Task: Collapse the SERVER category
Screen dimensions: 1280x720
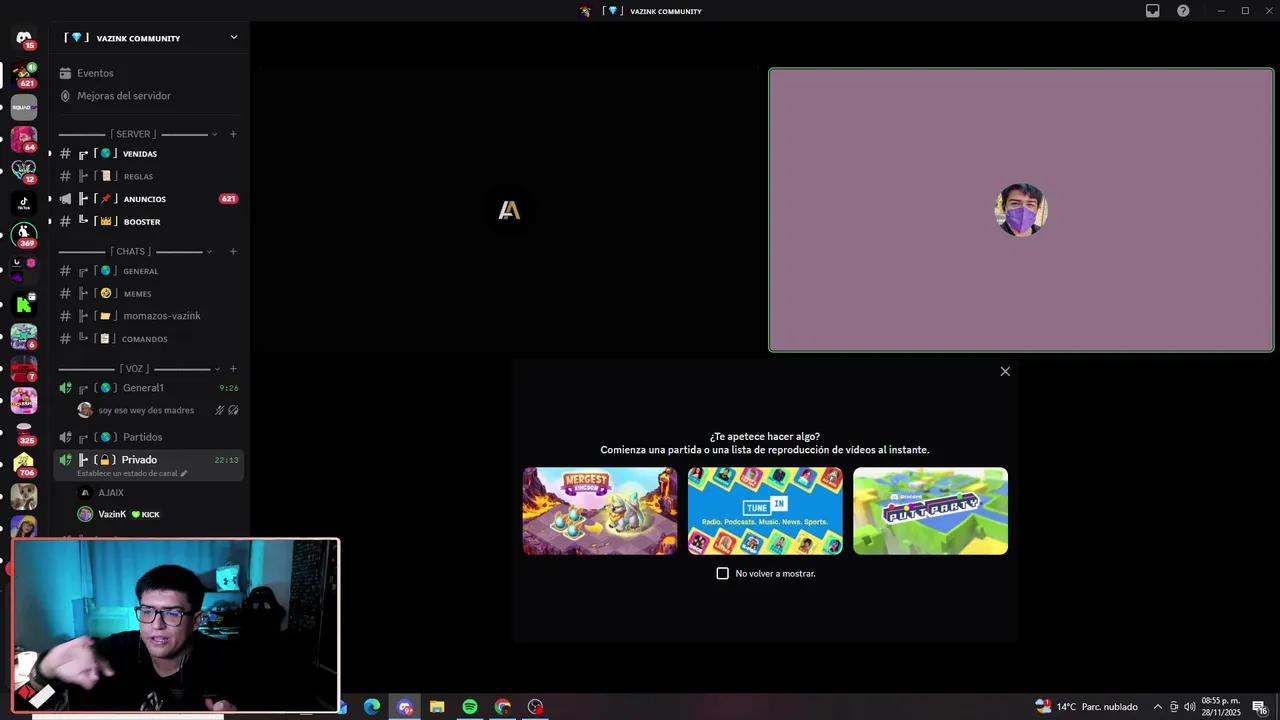Action: (x=214, y=134)
